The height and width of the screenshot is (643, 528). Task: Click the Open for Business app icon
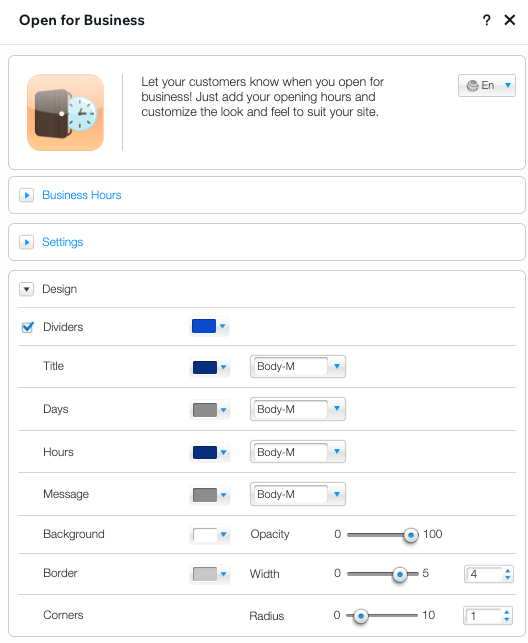coord(66,112)
